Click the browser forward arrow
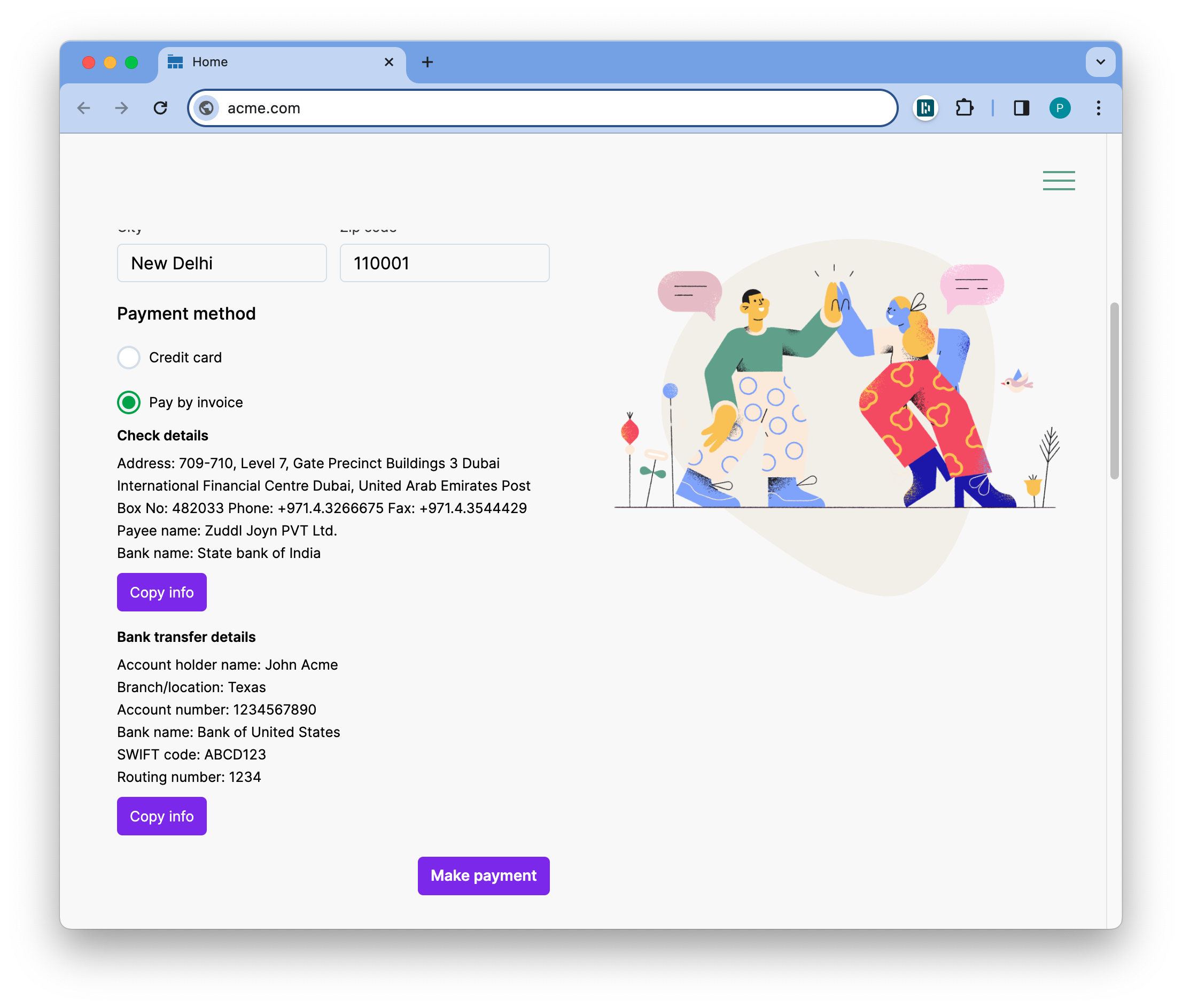This screenshot has width=1182, height=1008. 121,108
